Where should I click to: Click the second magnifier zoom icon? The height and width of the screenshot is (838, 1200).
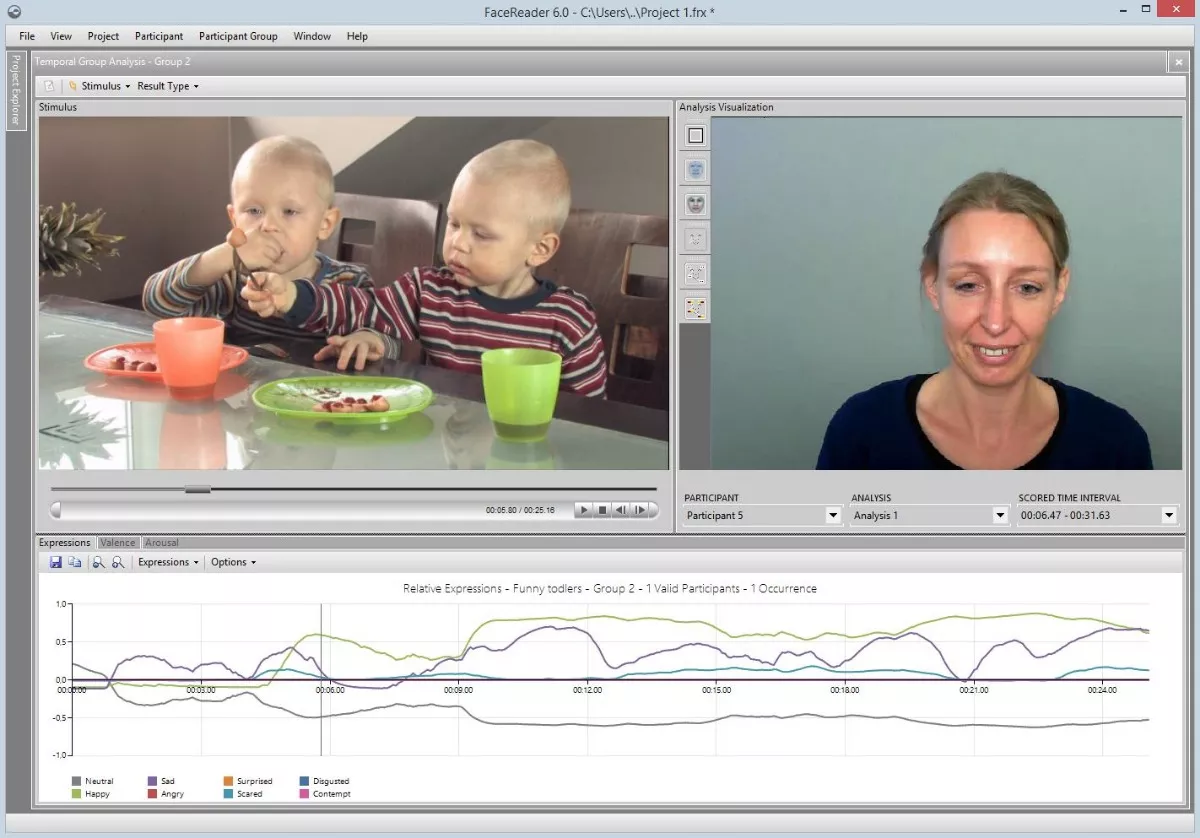118,563
